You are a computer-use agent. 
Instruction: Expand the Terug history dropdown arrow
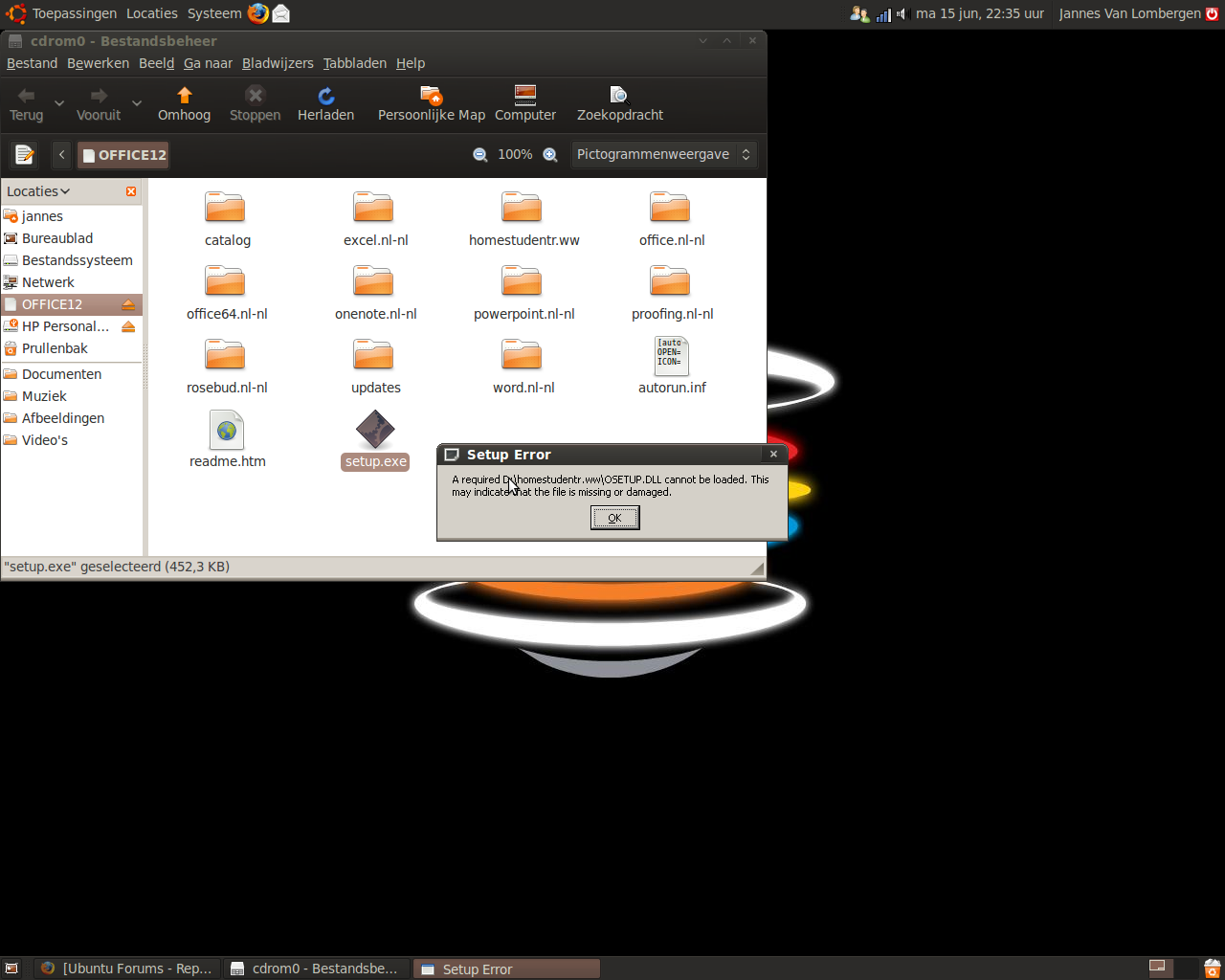click(59, 103)
